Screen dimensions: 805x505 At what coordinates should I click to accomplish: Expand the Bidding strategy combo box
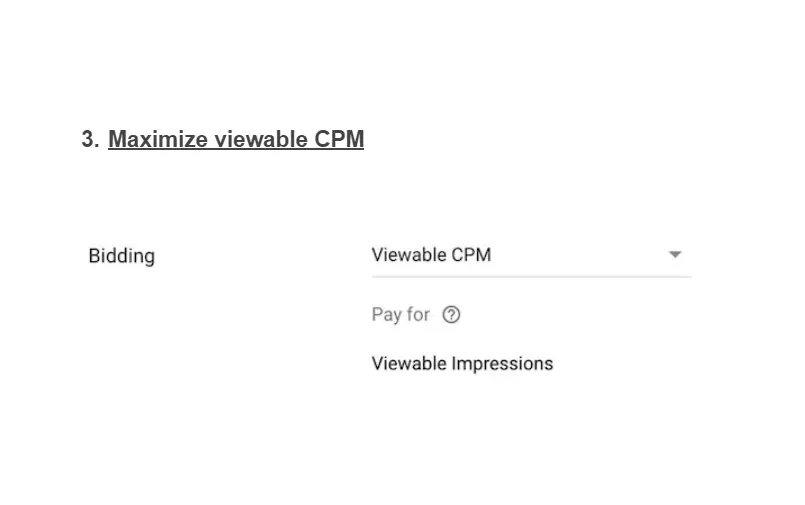[531, 256]
